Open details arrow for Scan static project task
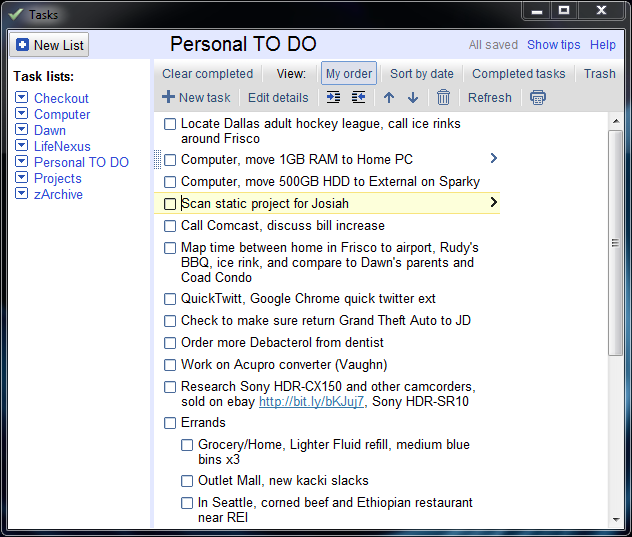The height and width of the screenshot is (537, 632). tap(494, 202)
